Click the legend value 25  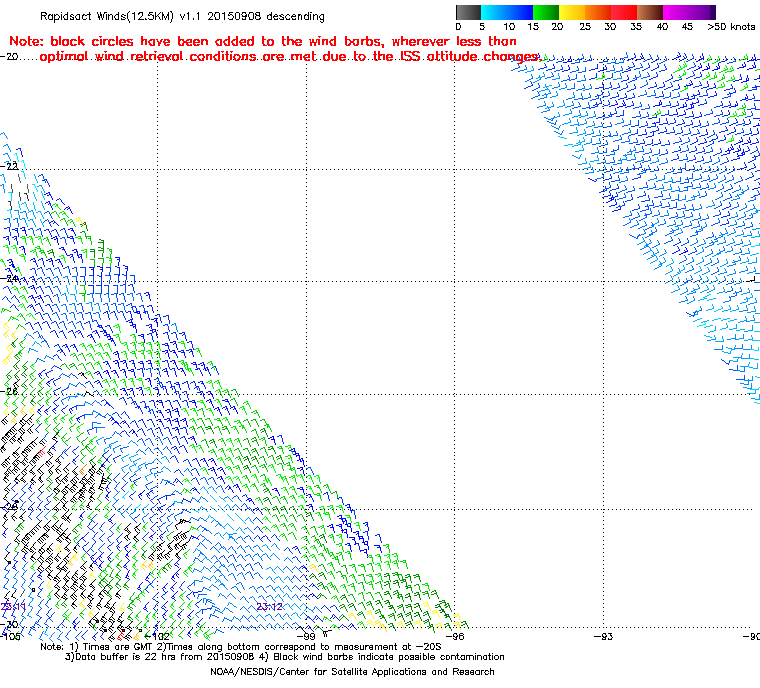point(585,27)
